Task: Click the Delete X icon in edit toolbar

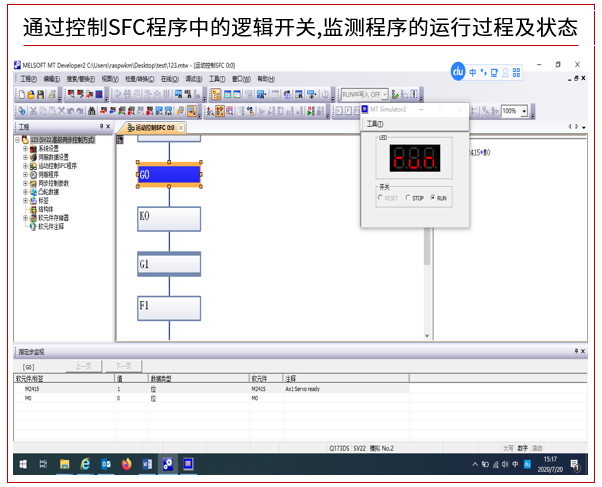Action: coord(61,111)
